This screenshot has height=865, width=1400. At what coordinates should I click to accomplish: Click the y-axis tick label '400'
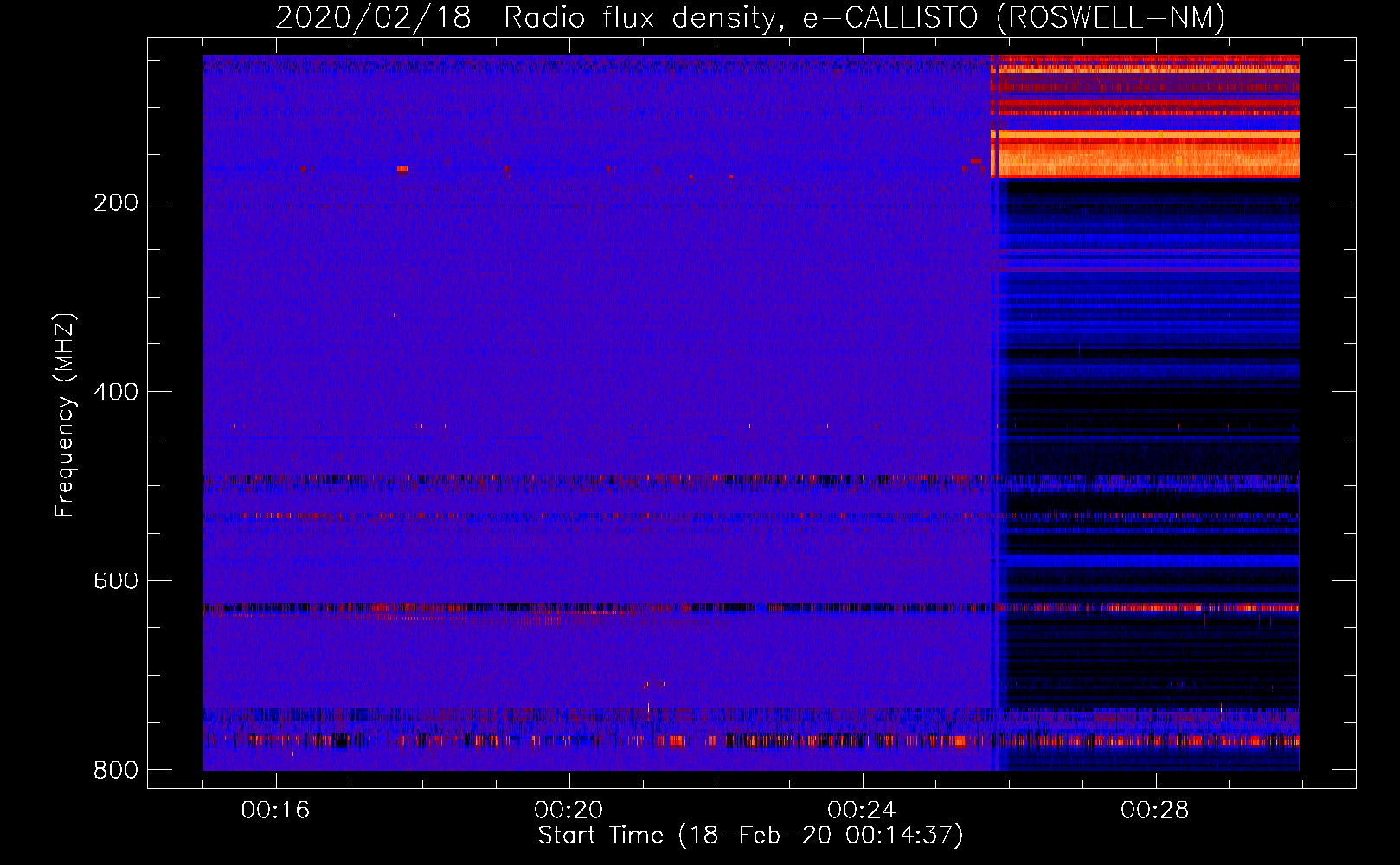tap(116, 392)
